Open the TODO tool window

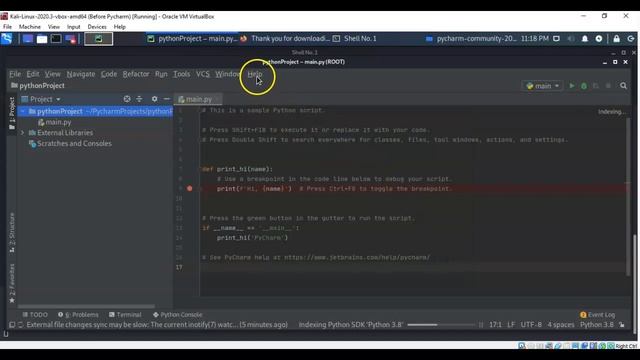(x=35, y=315)
